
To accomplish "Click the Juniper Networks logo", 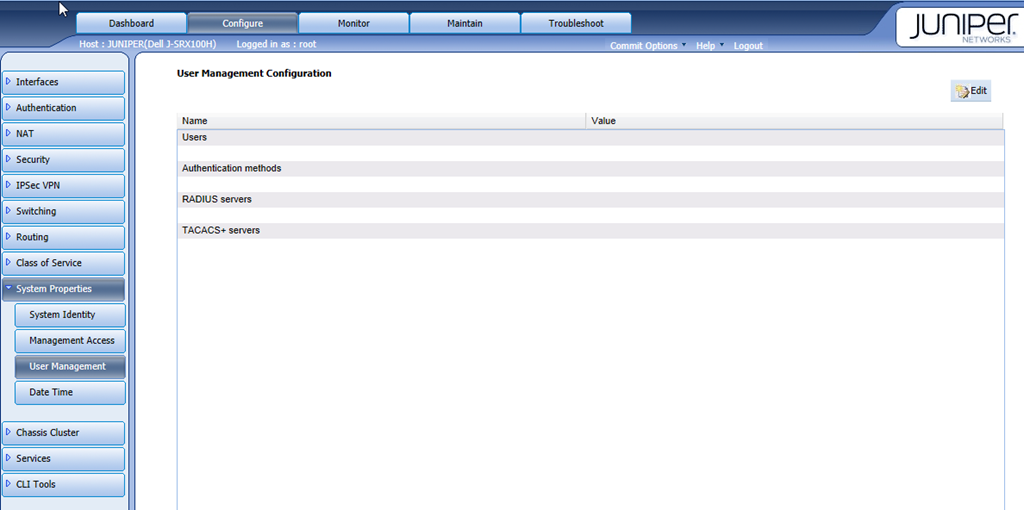I will pos(958,26).
